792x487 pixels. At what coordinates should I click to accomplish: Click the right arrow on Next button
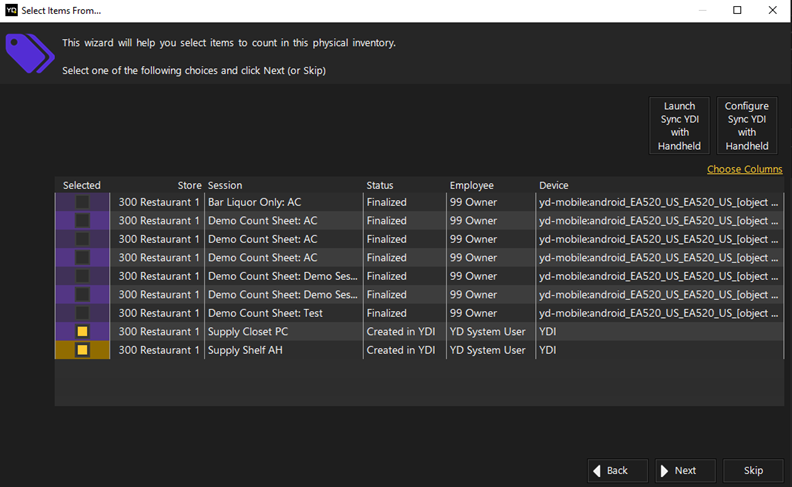664,470
